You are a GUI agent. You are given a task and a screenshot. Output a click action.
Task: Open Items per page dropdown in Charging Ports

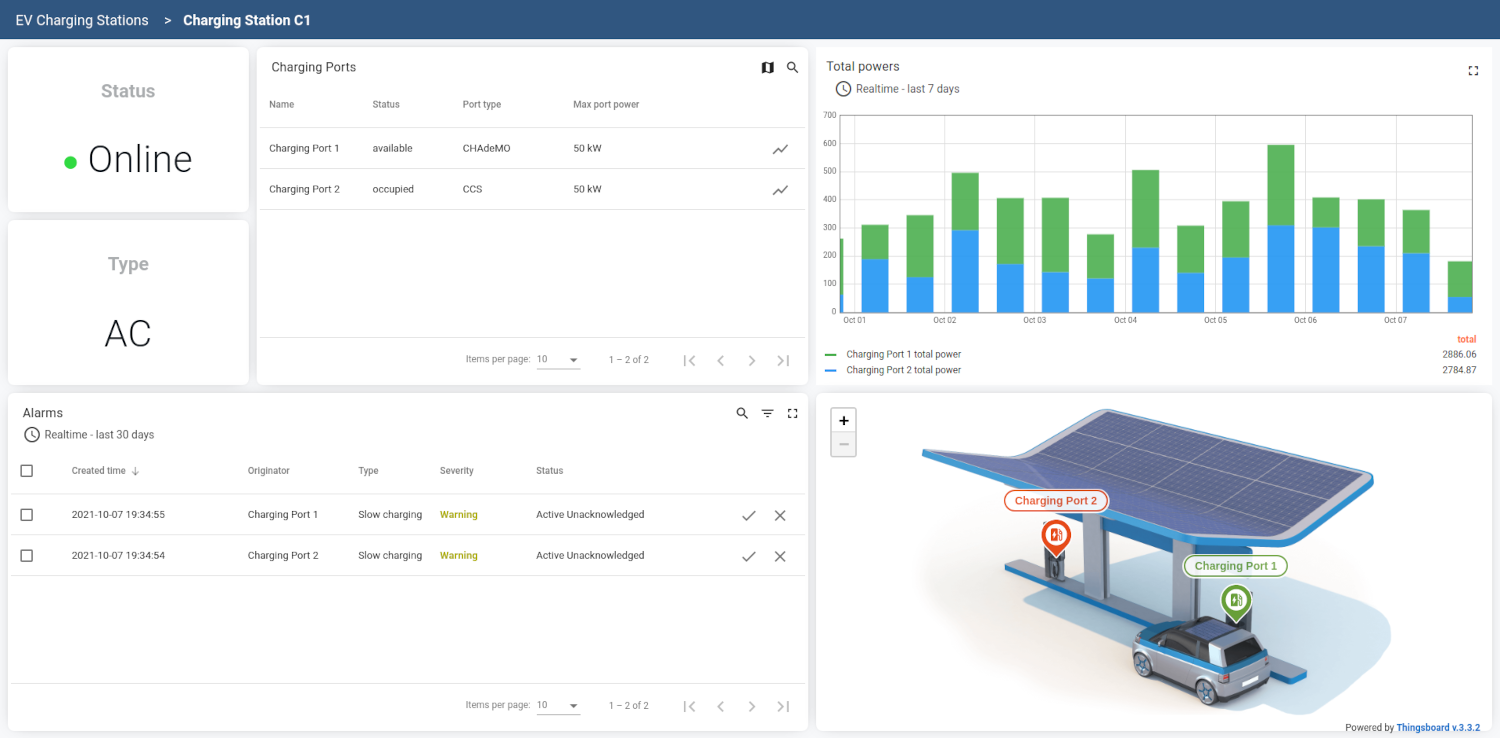click(x=558, y=360)
